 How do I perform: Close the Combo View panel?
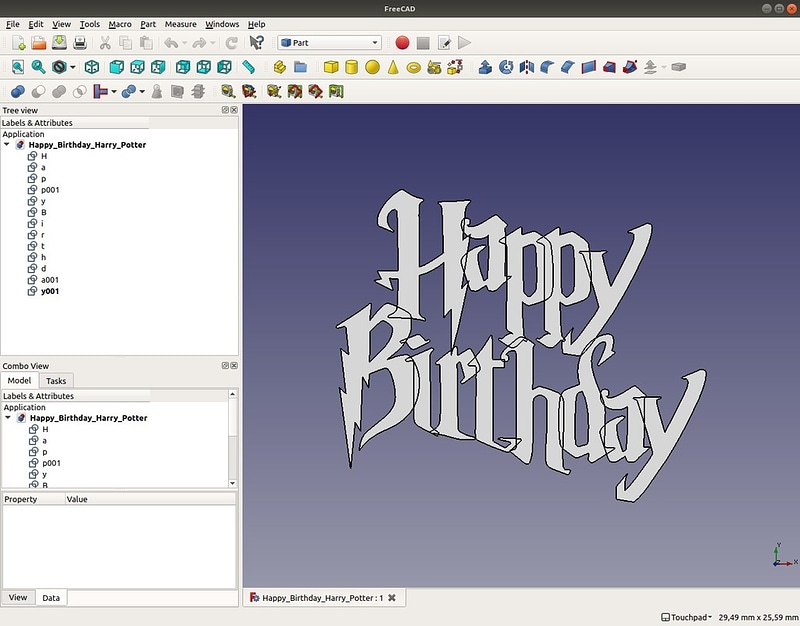234,365
